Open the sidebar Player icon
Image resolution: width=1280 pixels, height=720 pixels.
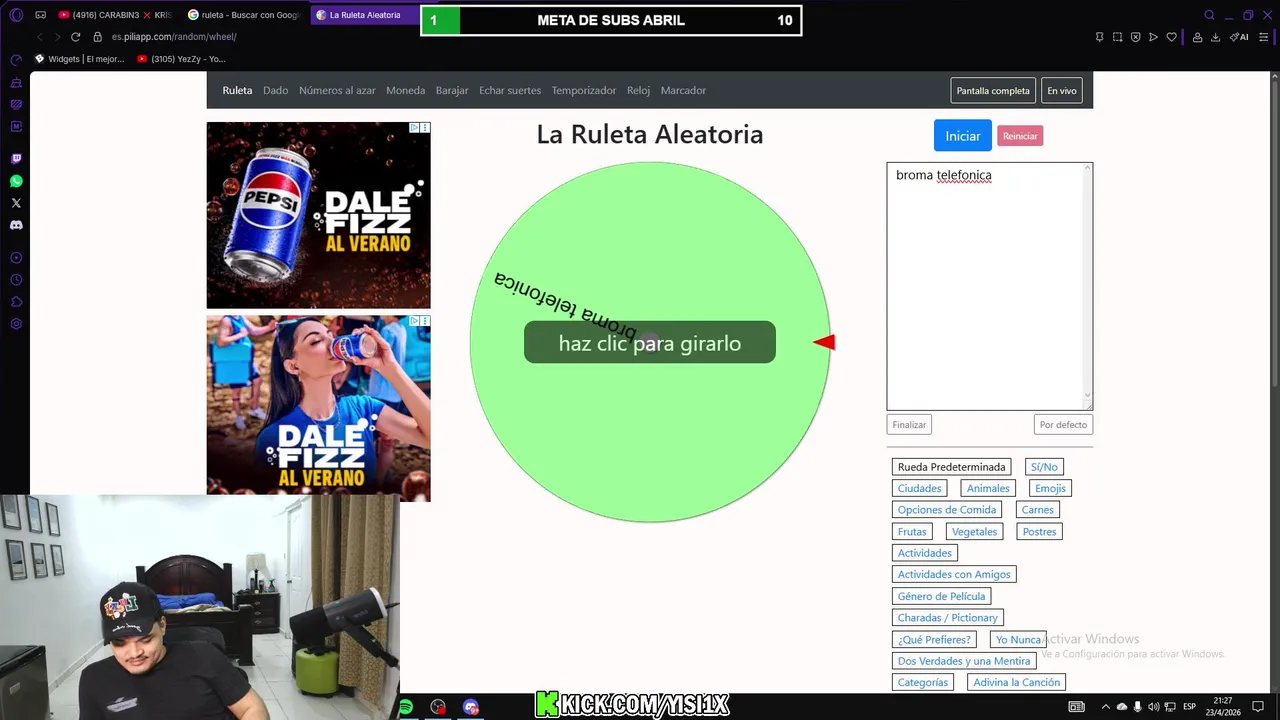click(x=16, y=258)
